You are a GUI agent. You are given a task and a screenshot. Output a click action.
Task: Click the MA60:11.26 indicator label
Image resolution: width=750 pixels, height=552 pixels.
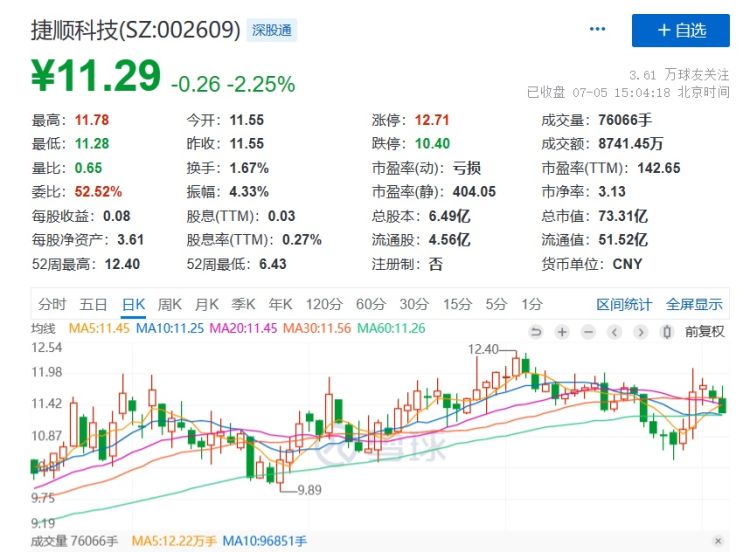(391, 329)
